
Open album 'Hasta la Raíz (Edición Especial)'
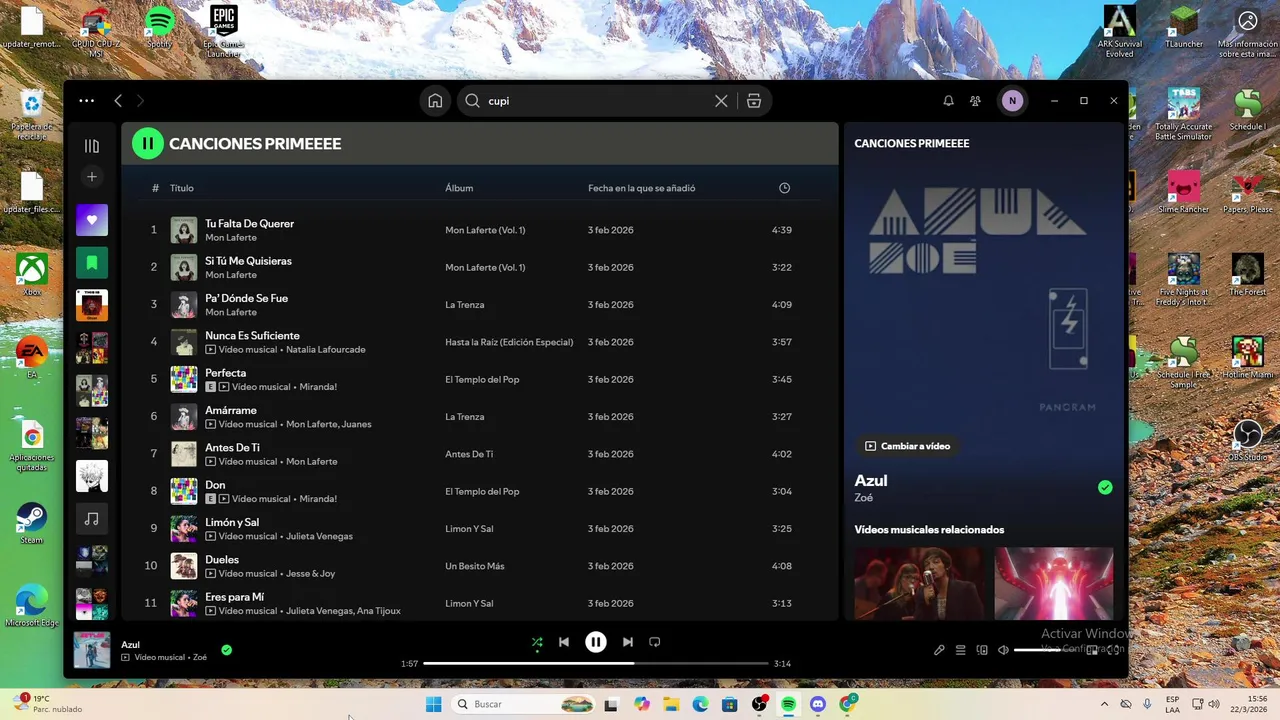[x=509, y=342]
